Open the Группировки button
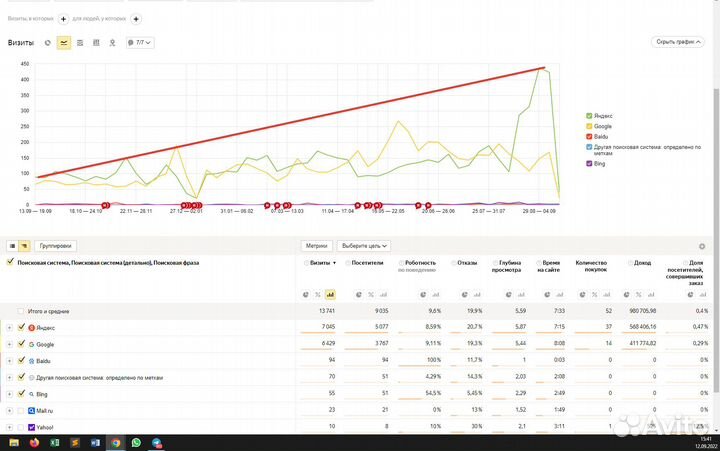This screenshot has width=720, height=451. [x=55, y=246]
